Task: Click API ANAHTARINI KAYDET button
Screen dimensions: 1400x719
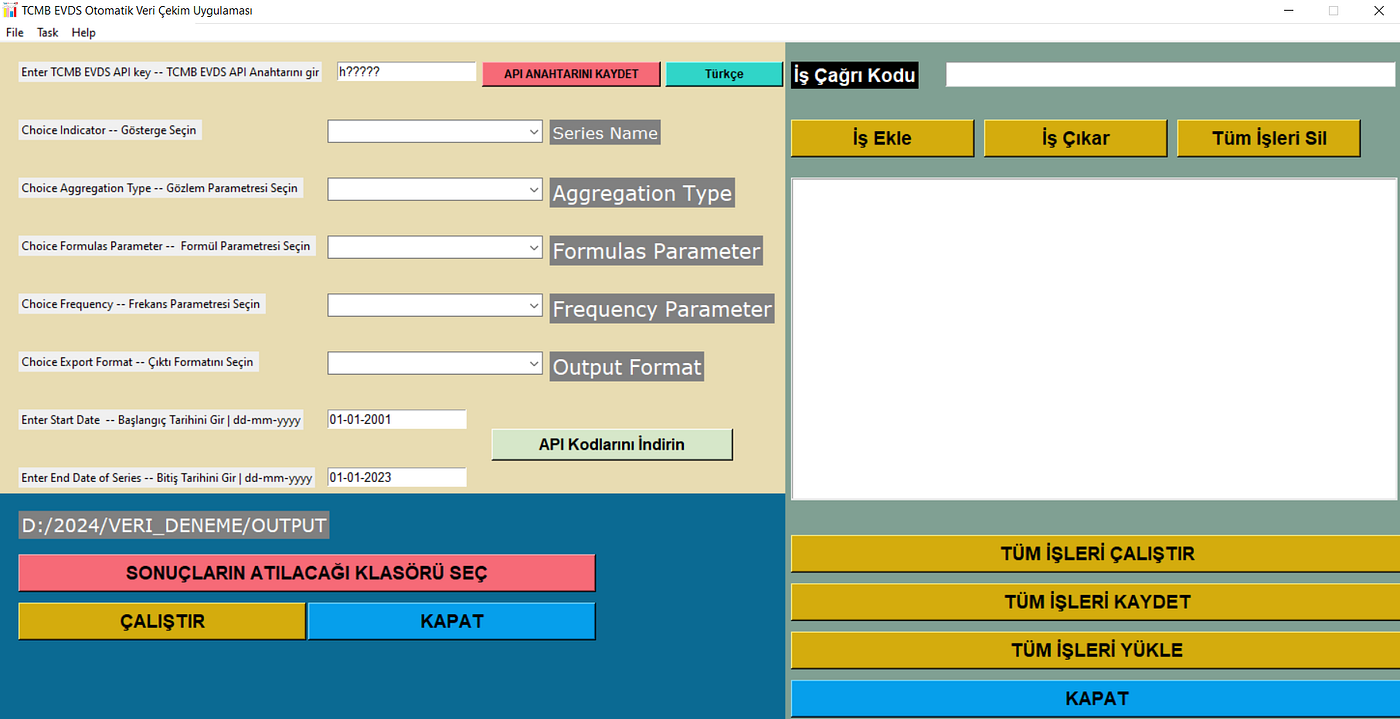Action: [571, 74]
